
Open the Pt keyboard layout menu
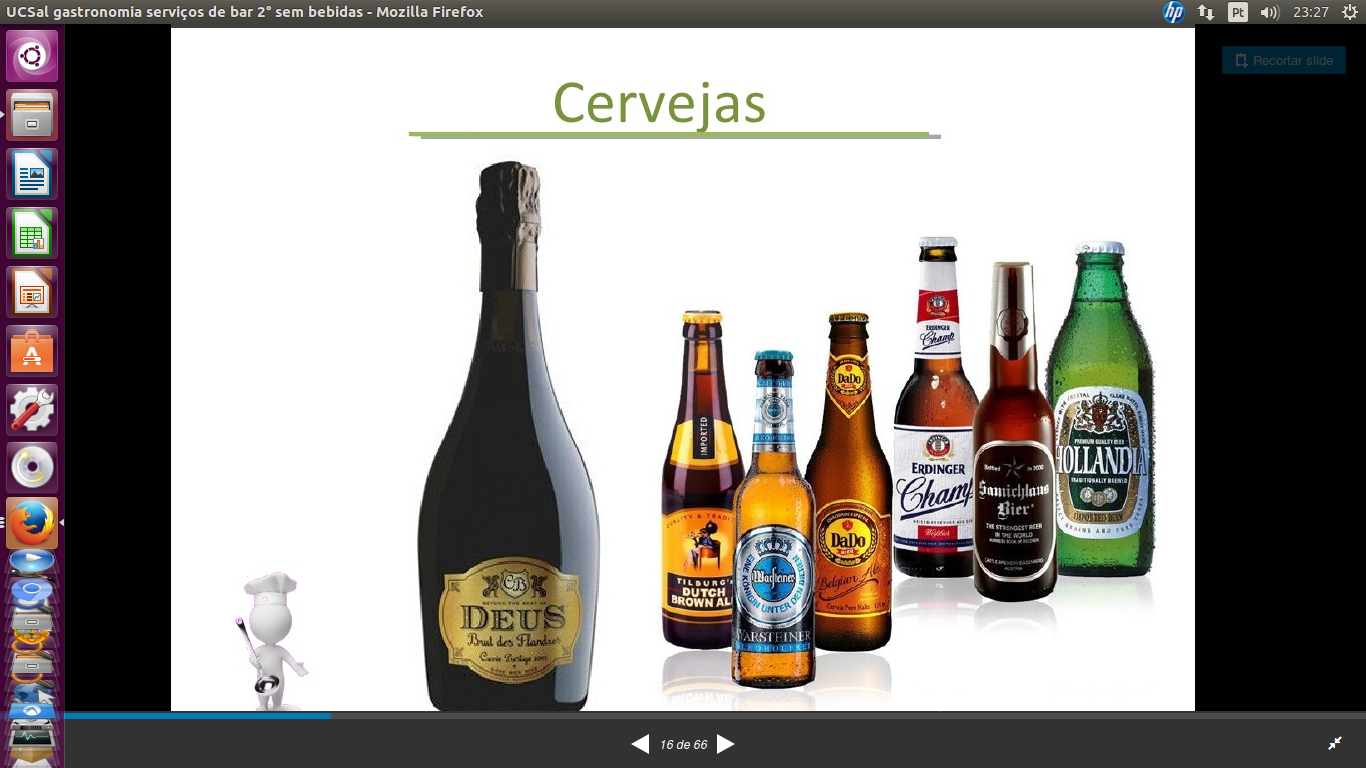[1238, 12]
